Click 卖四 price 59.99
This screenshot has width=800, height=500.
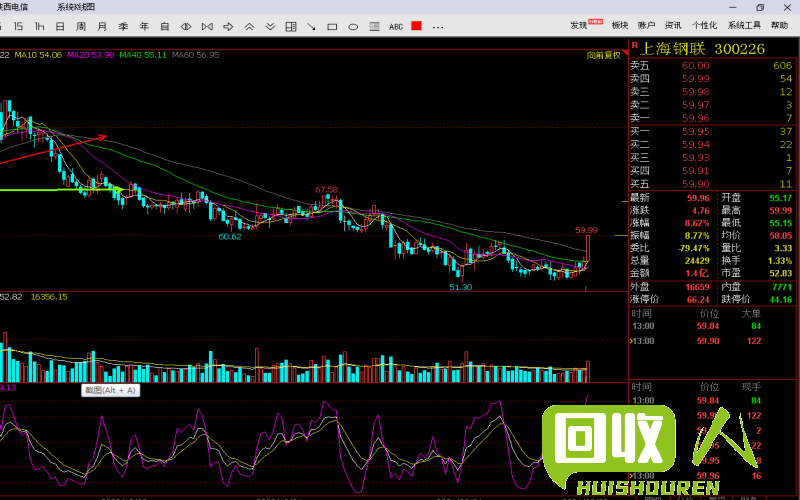[x=695, y=79]
